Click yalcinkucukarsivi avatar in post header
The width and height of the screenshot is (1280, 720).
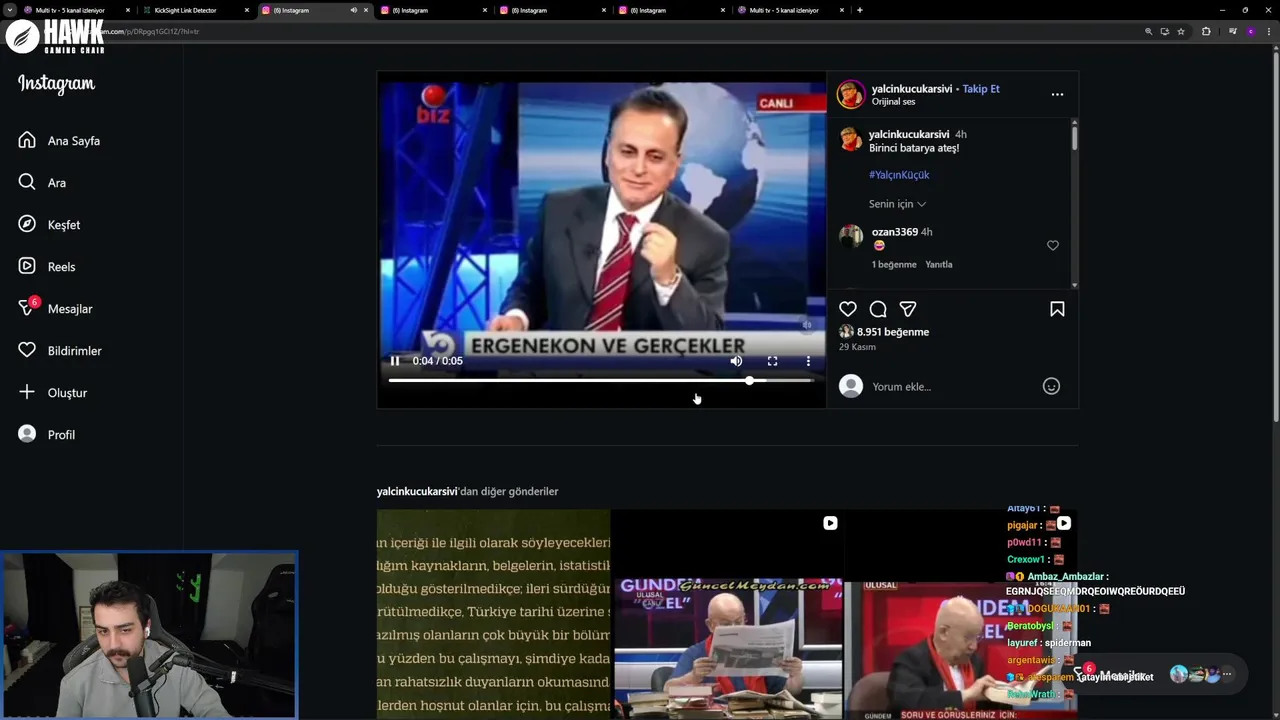[x=851, y=94]
